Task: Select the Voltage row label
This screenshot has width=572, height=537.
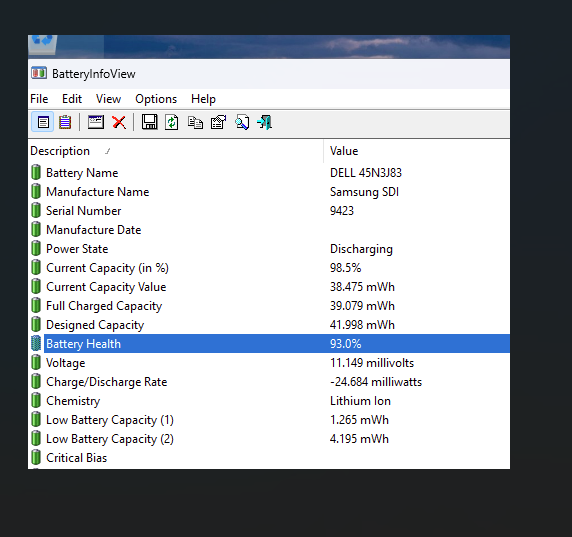Action: pos(66,363)
